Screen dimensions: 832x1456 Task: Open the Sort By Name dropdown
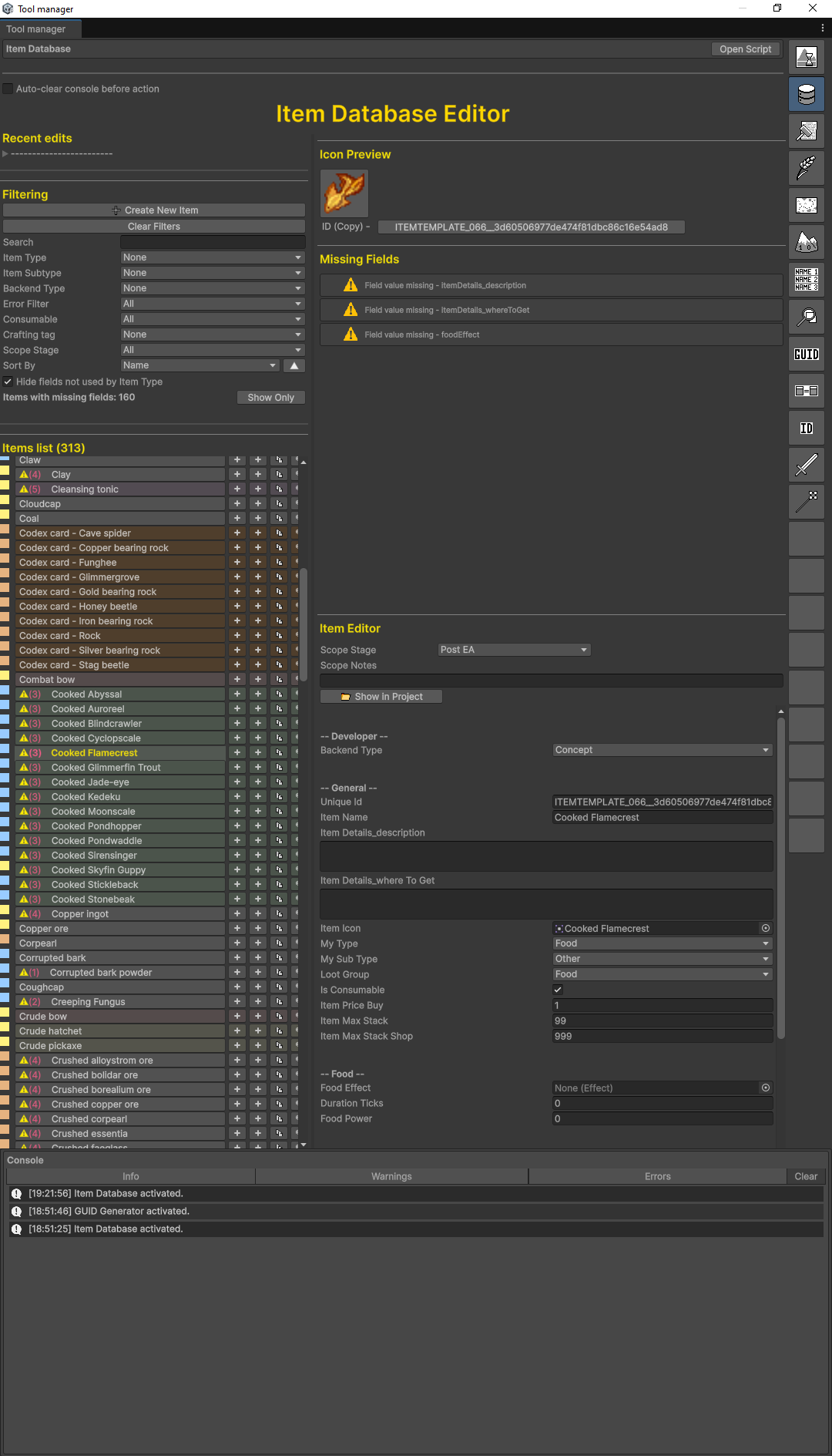pos(200,365)
